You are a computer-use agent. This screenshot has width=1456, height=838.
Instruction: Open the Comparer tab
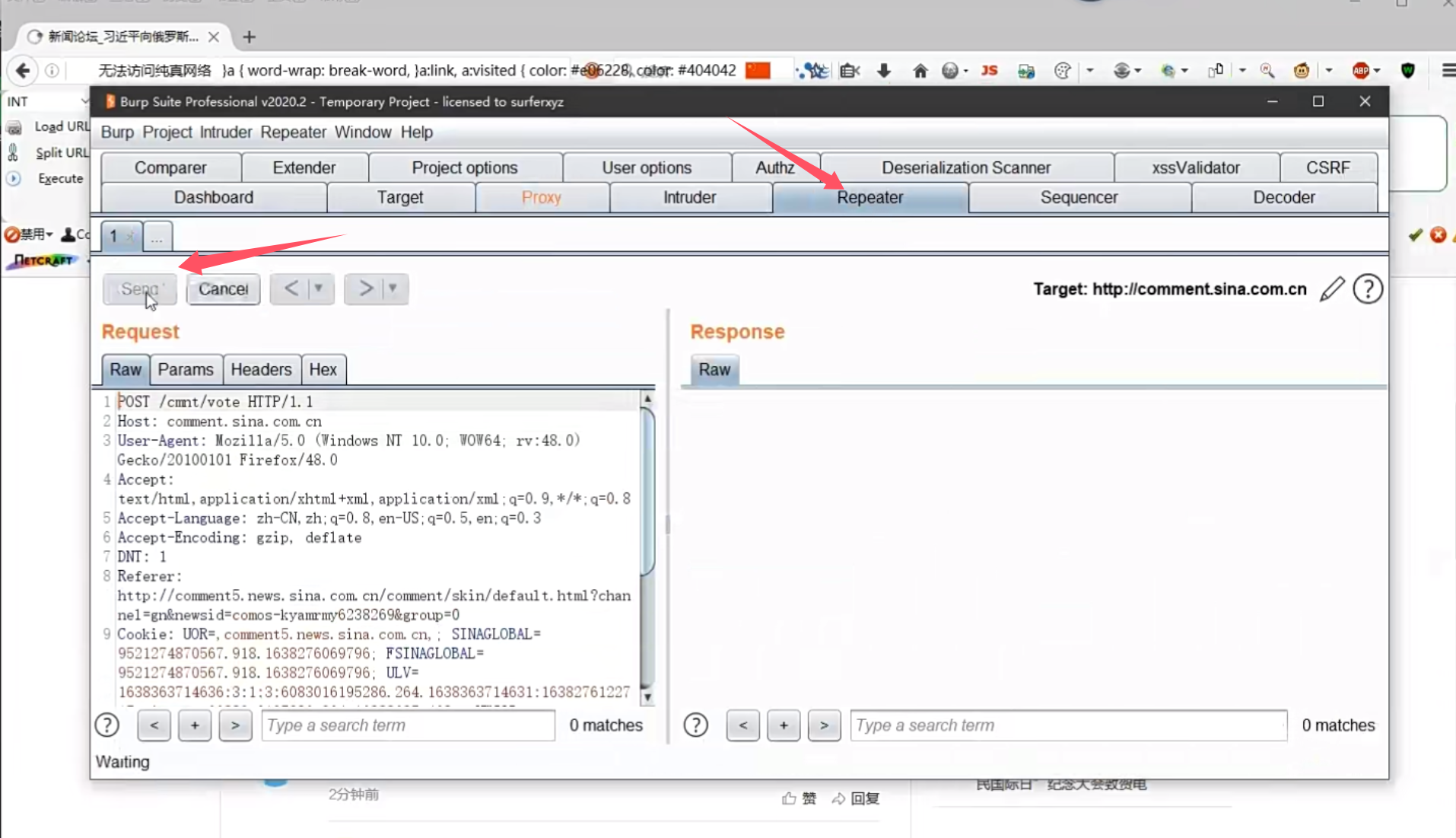coord(170,168)
